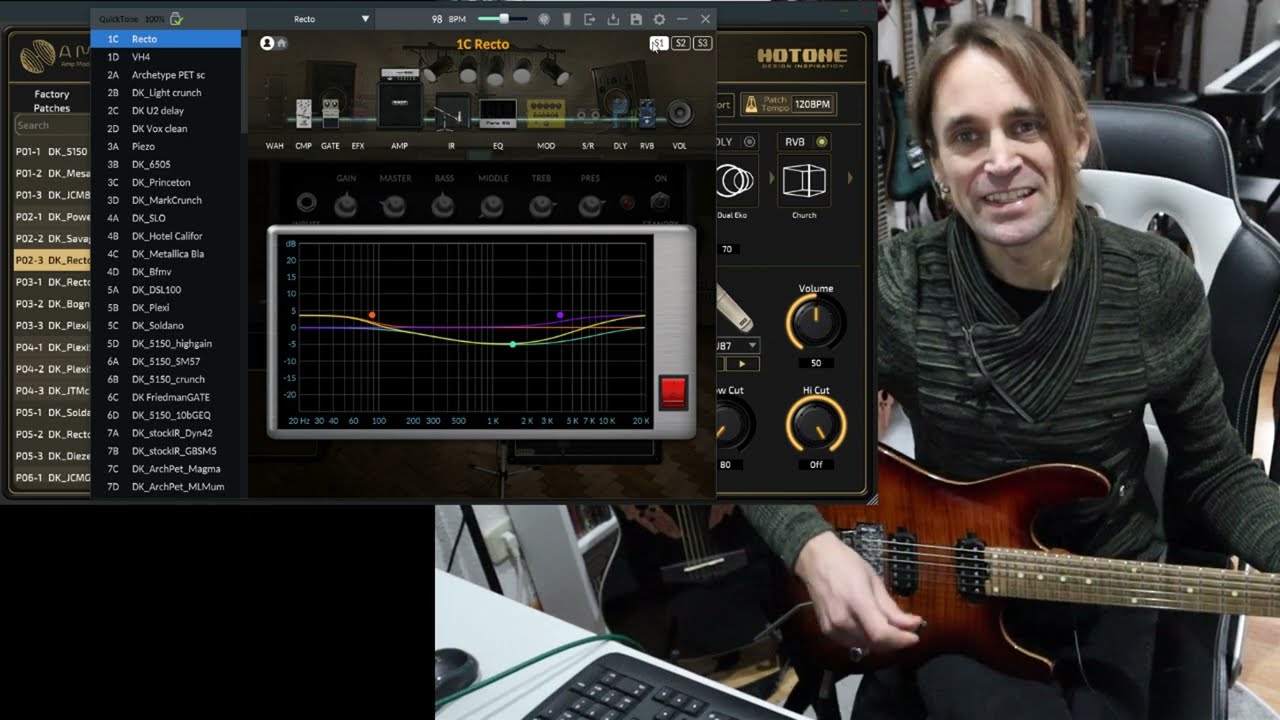Open the Recto patch dropdown arrow

tap(365, 19)
